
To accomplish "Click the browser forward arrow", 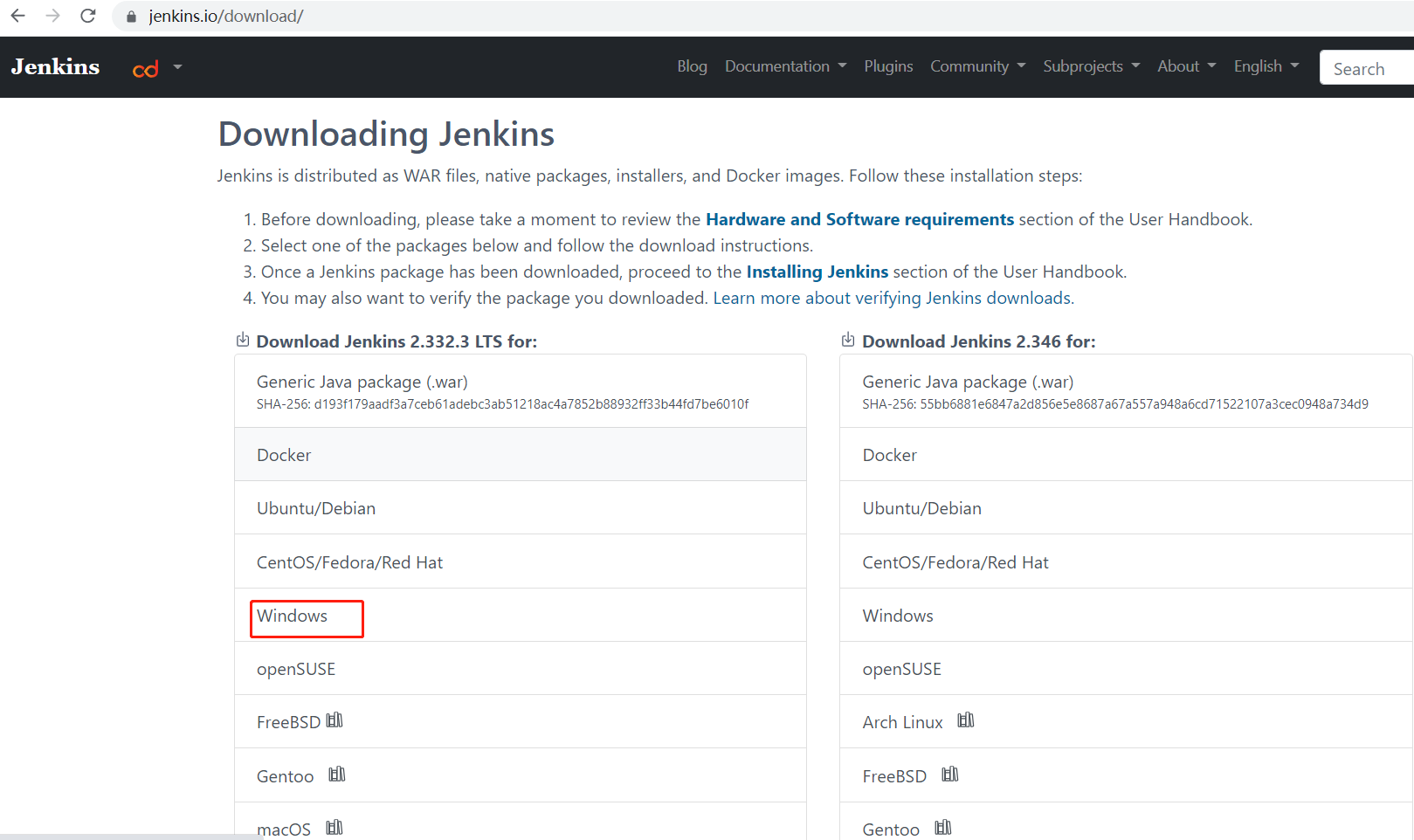I will (52, 16).
